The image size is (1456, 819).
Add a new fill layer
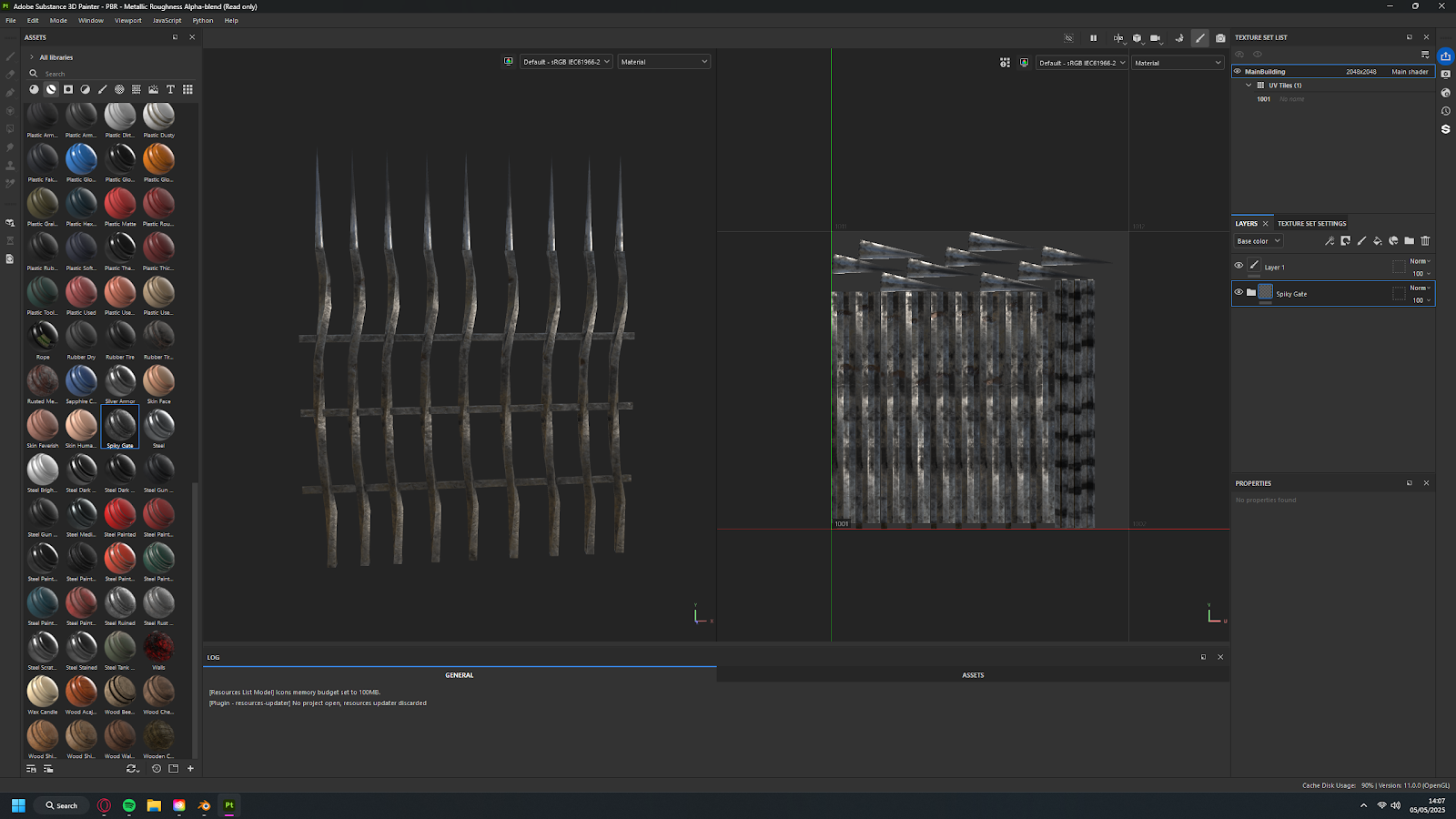point(1377,241)
